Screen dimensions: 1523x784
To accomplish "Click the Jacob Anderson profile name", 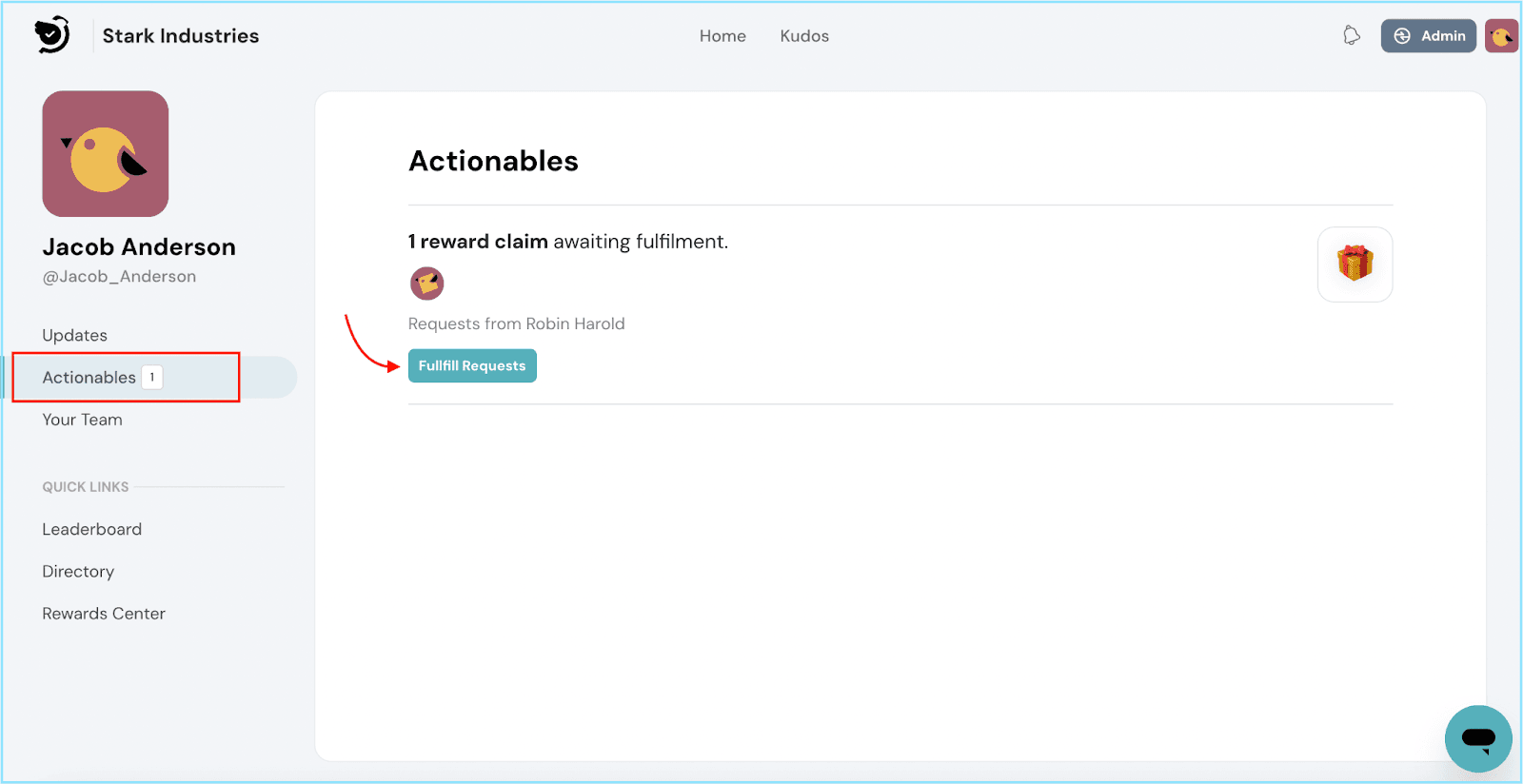I will (x=139, y=247).
